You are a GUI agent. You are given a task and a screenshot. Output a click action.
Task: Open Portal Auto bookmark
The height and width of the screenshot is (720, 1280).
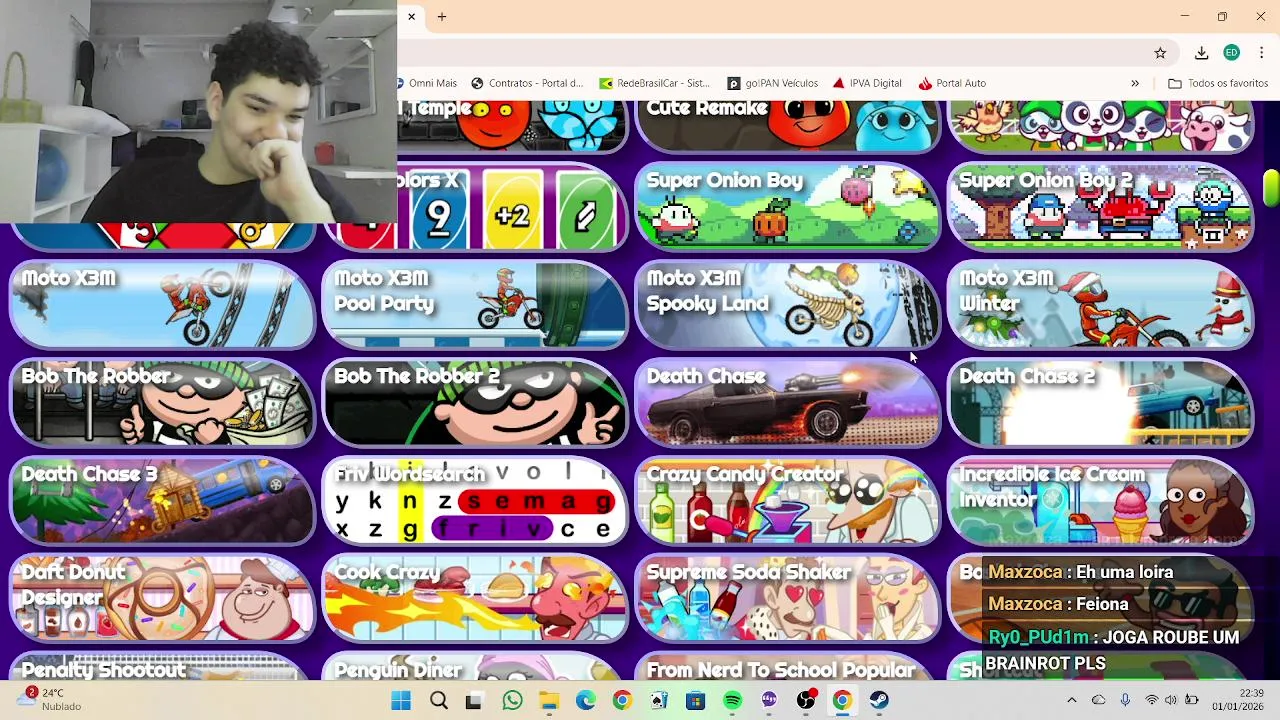[x=952, y=83]
